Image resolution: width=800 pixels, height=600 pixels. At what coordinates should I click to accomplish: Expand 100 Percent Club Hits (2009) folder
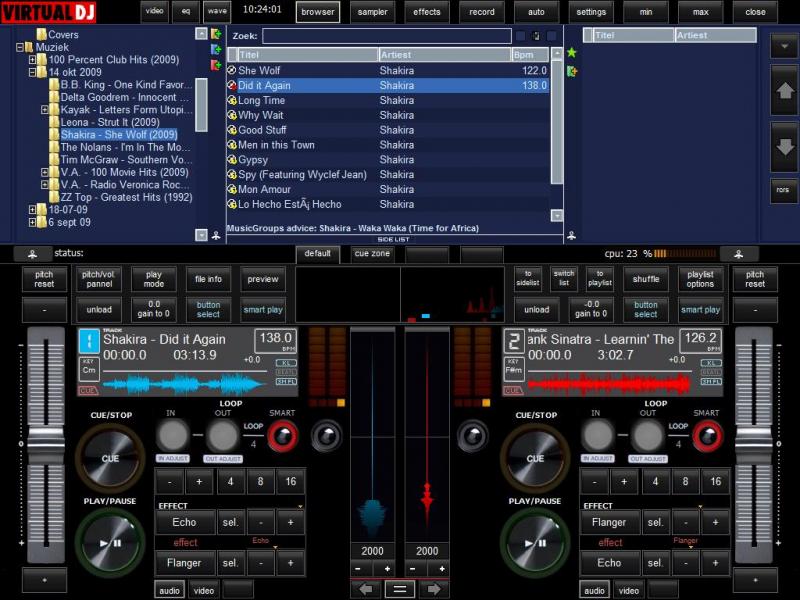(x=32, y=60)
